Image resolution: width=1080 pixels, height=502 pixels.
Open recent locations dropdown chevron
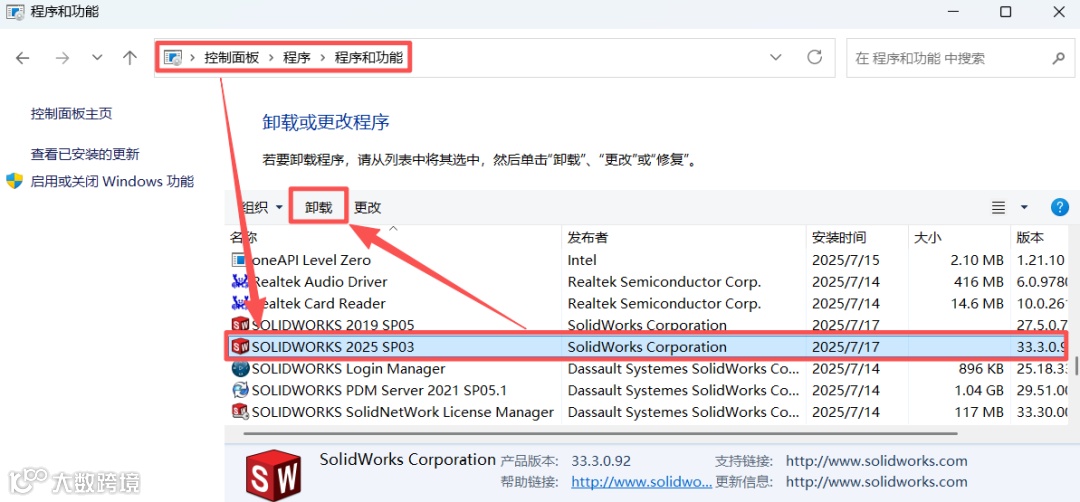97,58
